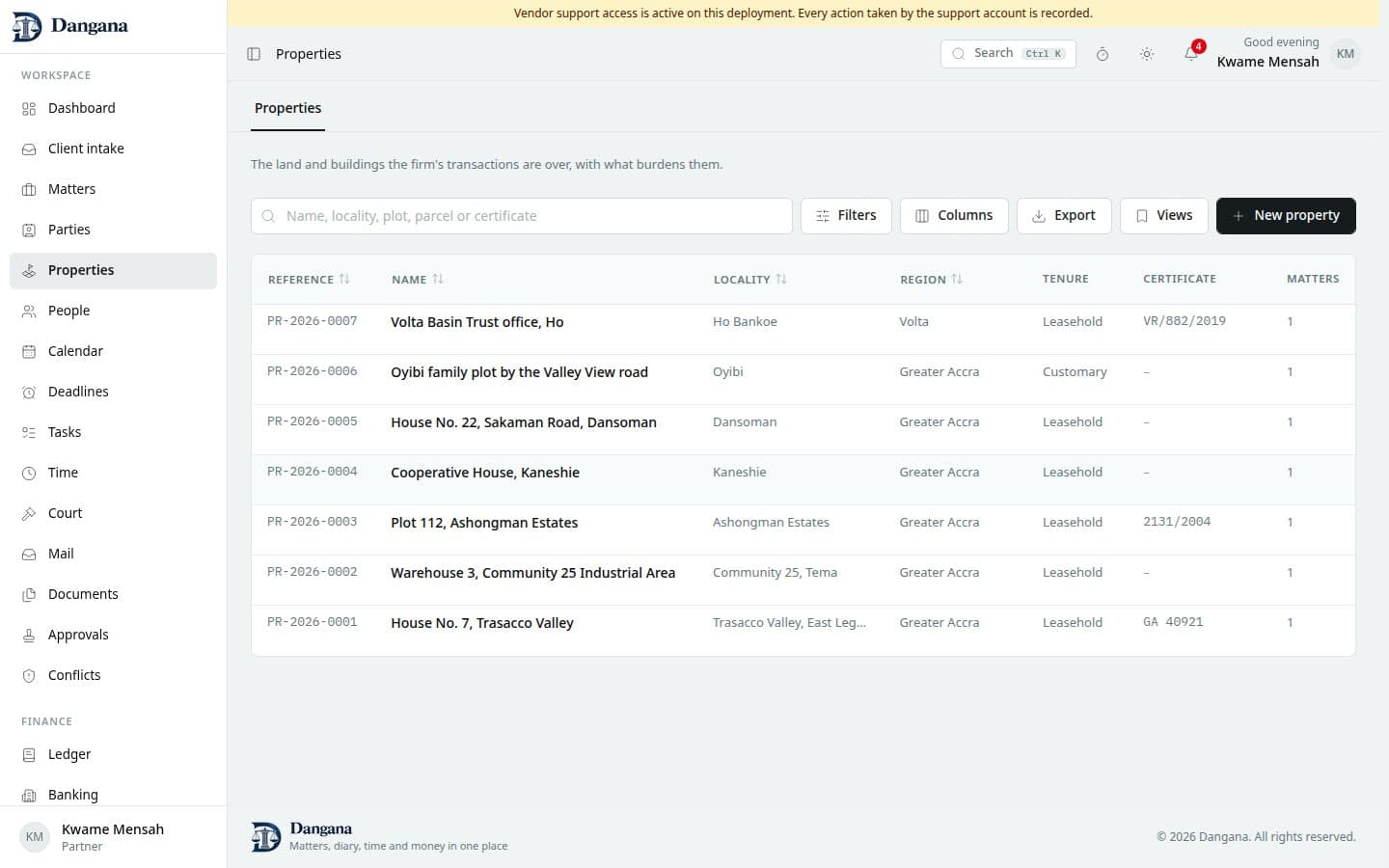1389x868 pixels.
Task: Open global Search Ctrl K box
Action: (x=1008, y=54)
